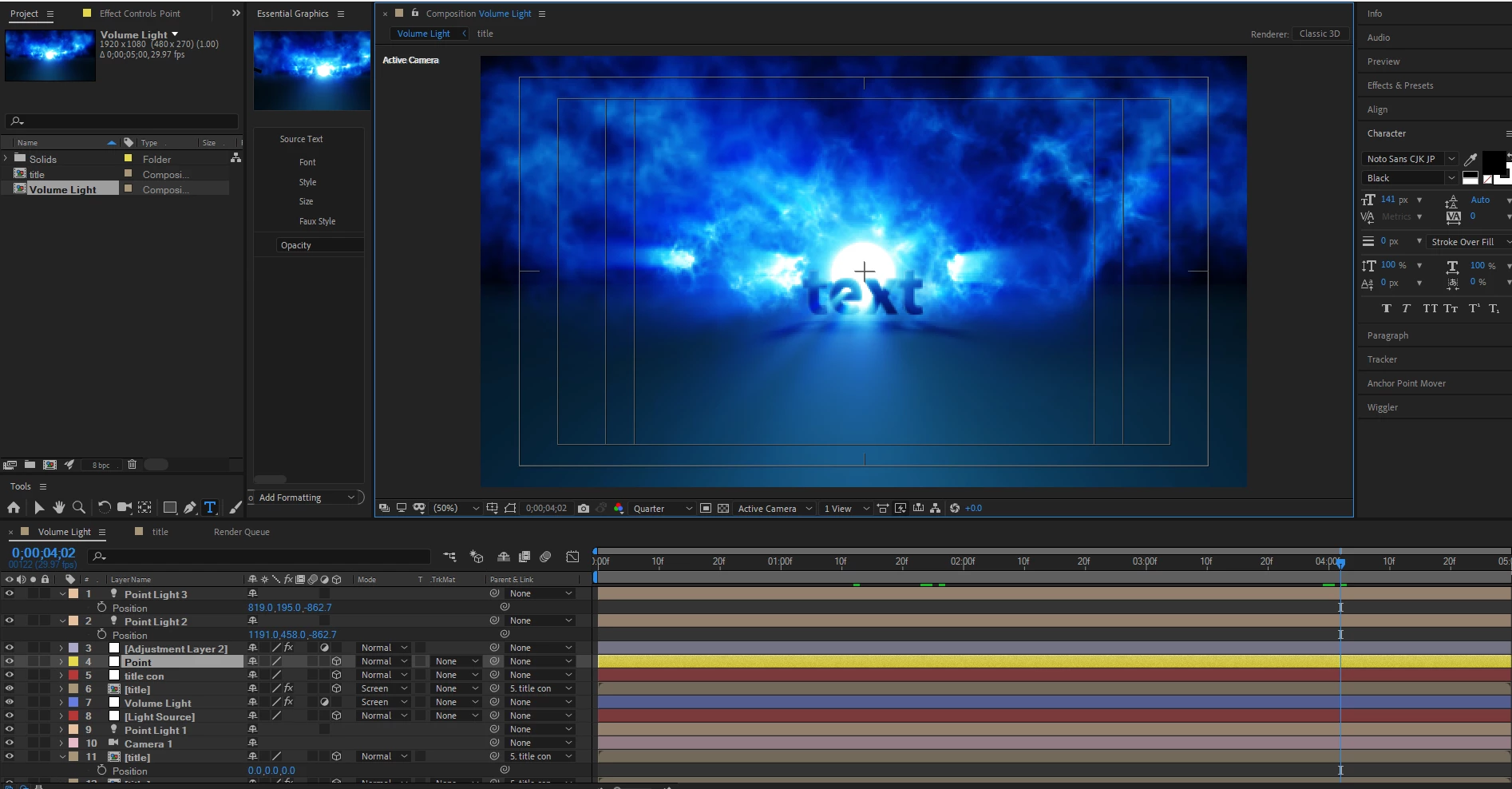Select the Rectangle shape tool
Screen dimensions: 1512x789
[170, 507]
